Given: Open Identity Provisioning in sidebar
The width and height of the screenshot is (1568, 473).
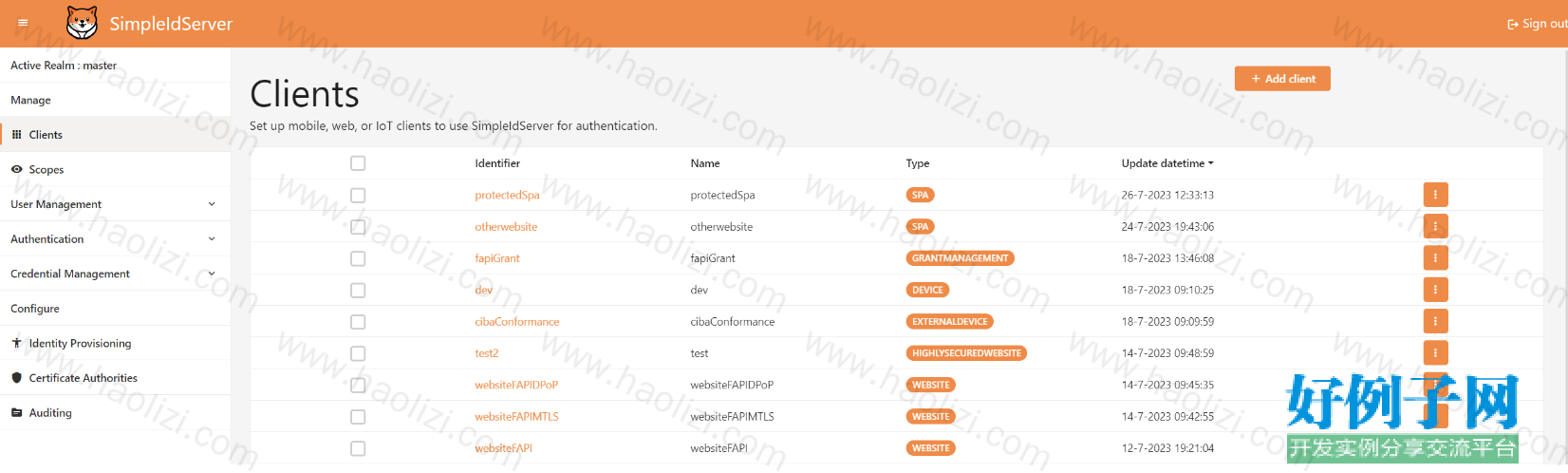Looking at the screenshot, I should click(x=115, y=343).
